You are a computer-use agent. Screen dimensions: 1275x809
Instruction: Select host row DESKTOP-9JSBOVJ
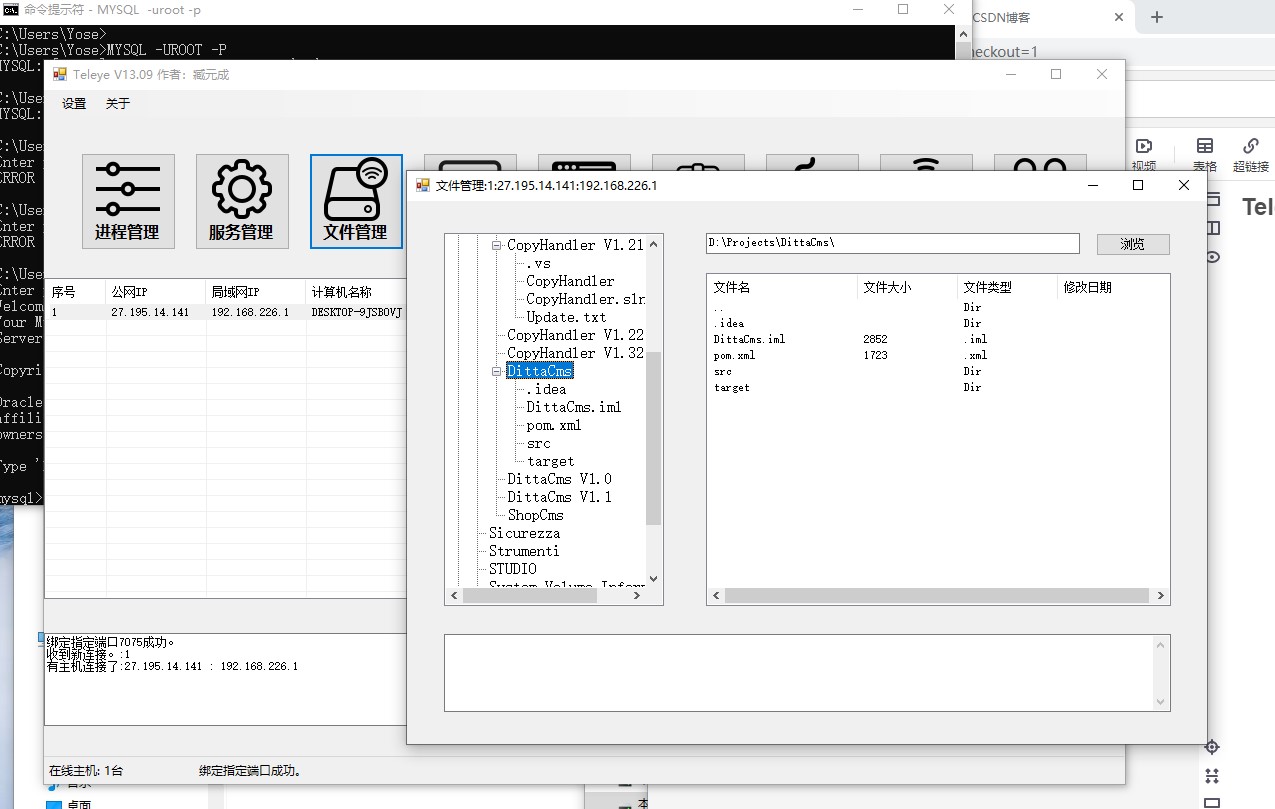click(225, 312)
